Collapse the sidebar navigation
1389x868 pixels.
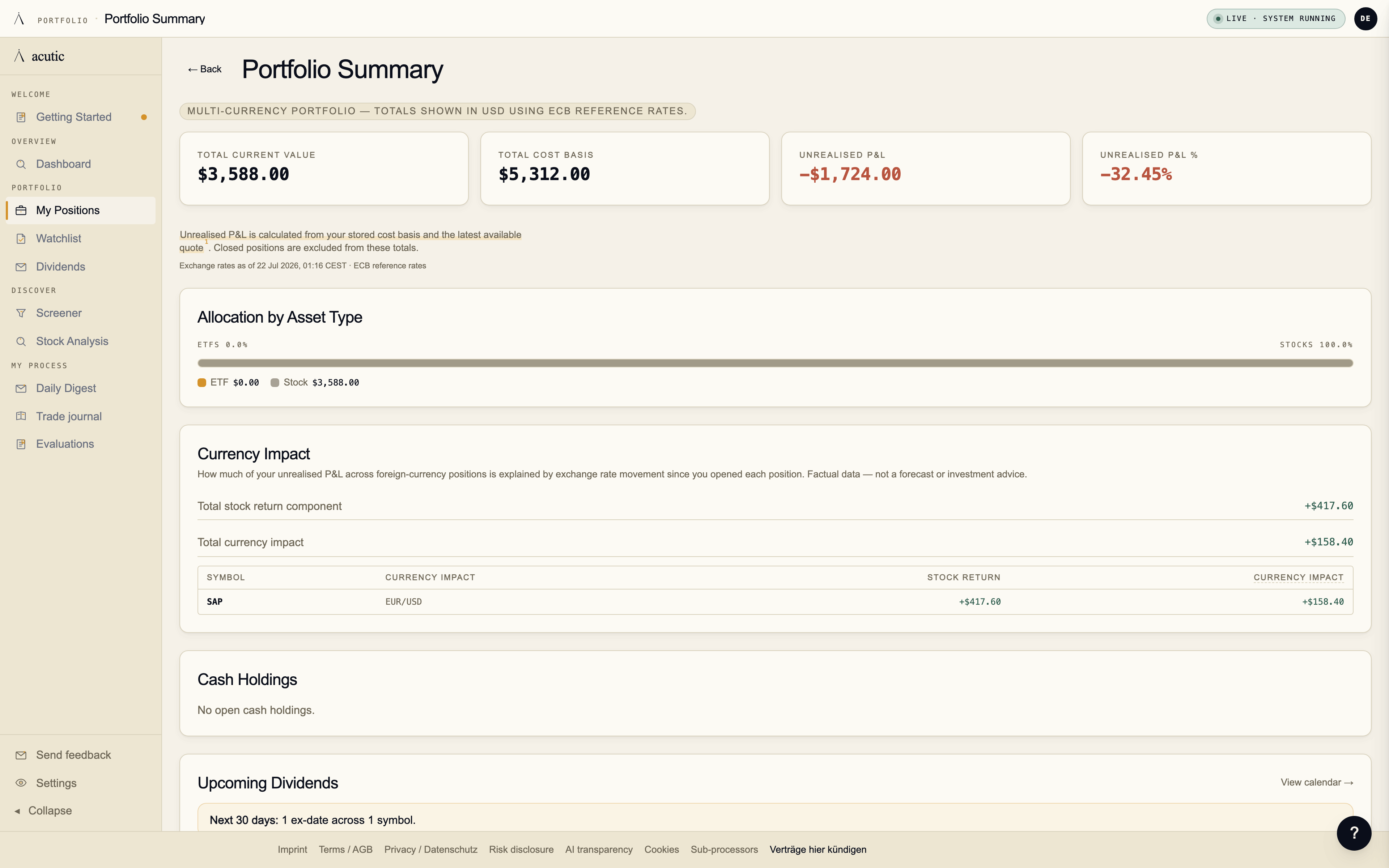coord(43,810)
